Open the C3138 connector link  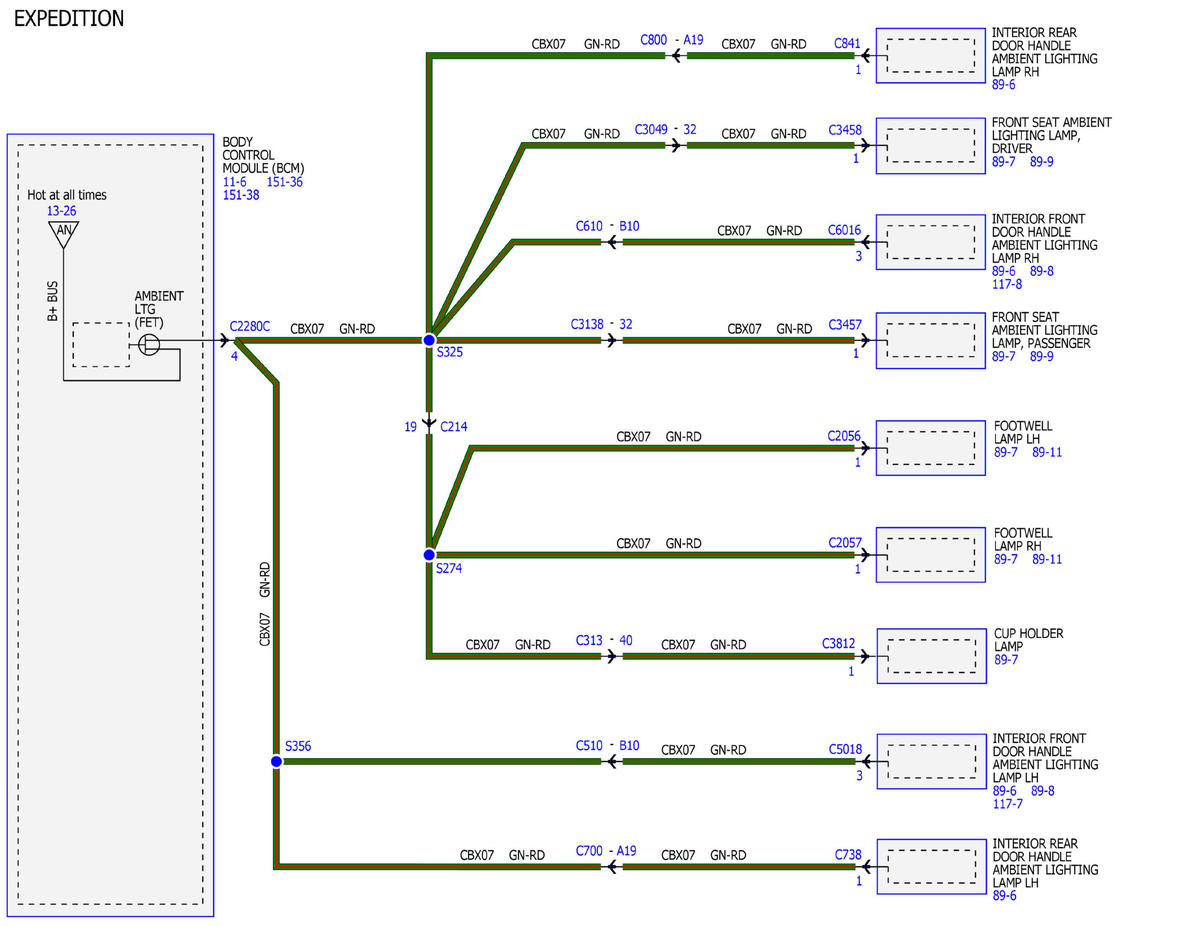pyautogui.click(x=588, y=324)
